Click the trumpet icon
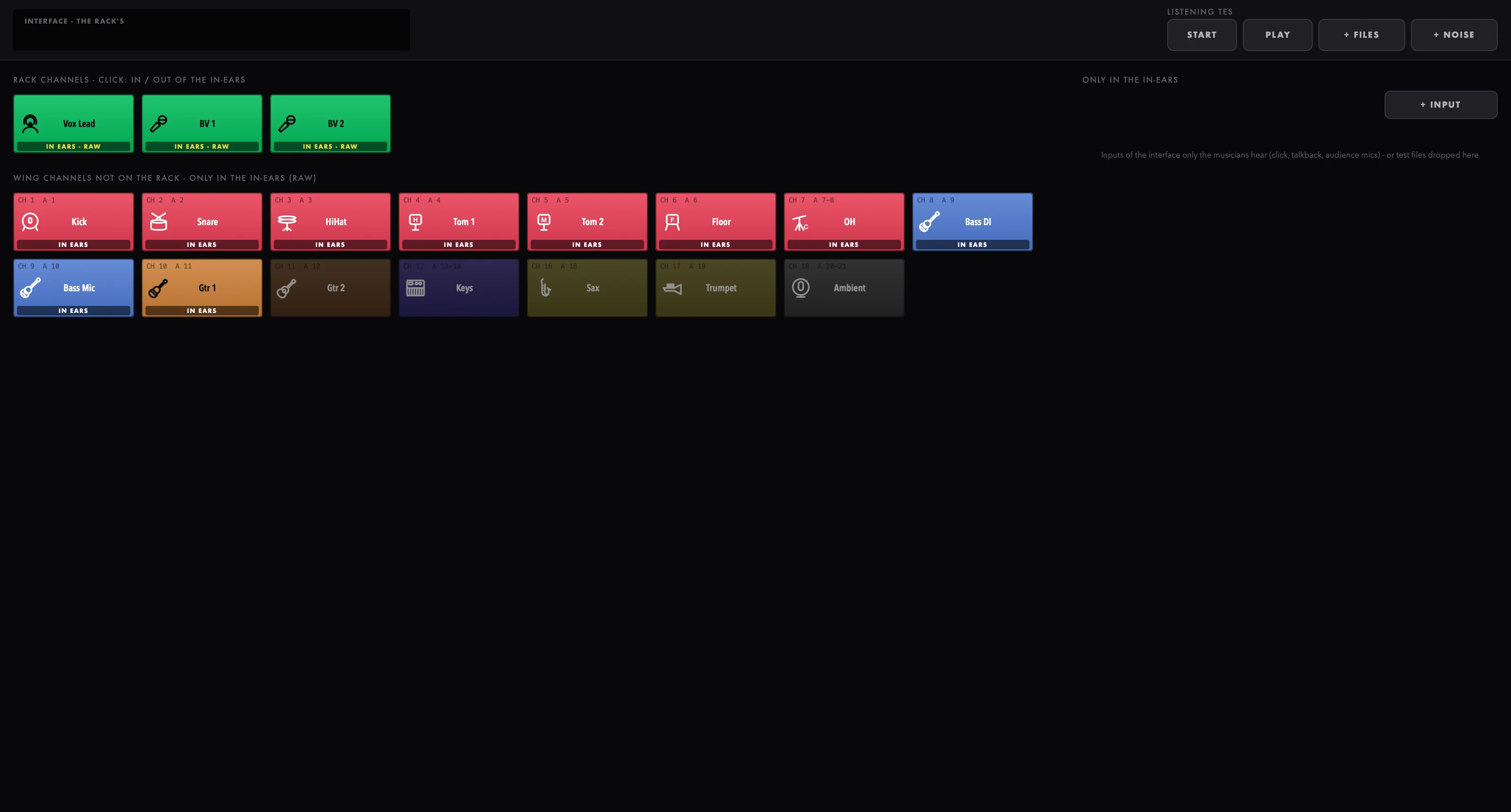1511x812 pixels. (x=672, y=288)
